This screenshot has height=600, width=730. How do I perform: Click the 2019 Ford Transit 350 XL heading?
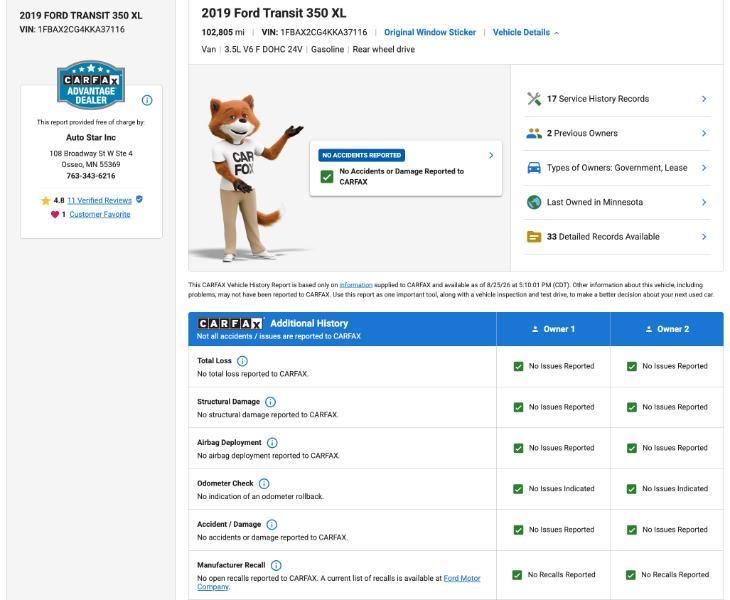click(274, 13)
